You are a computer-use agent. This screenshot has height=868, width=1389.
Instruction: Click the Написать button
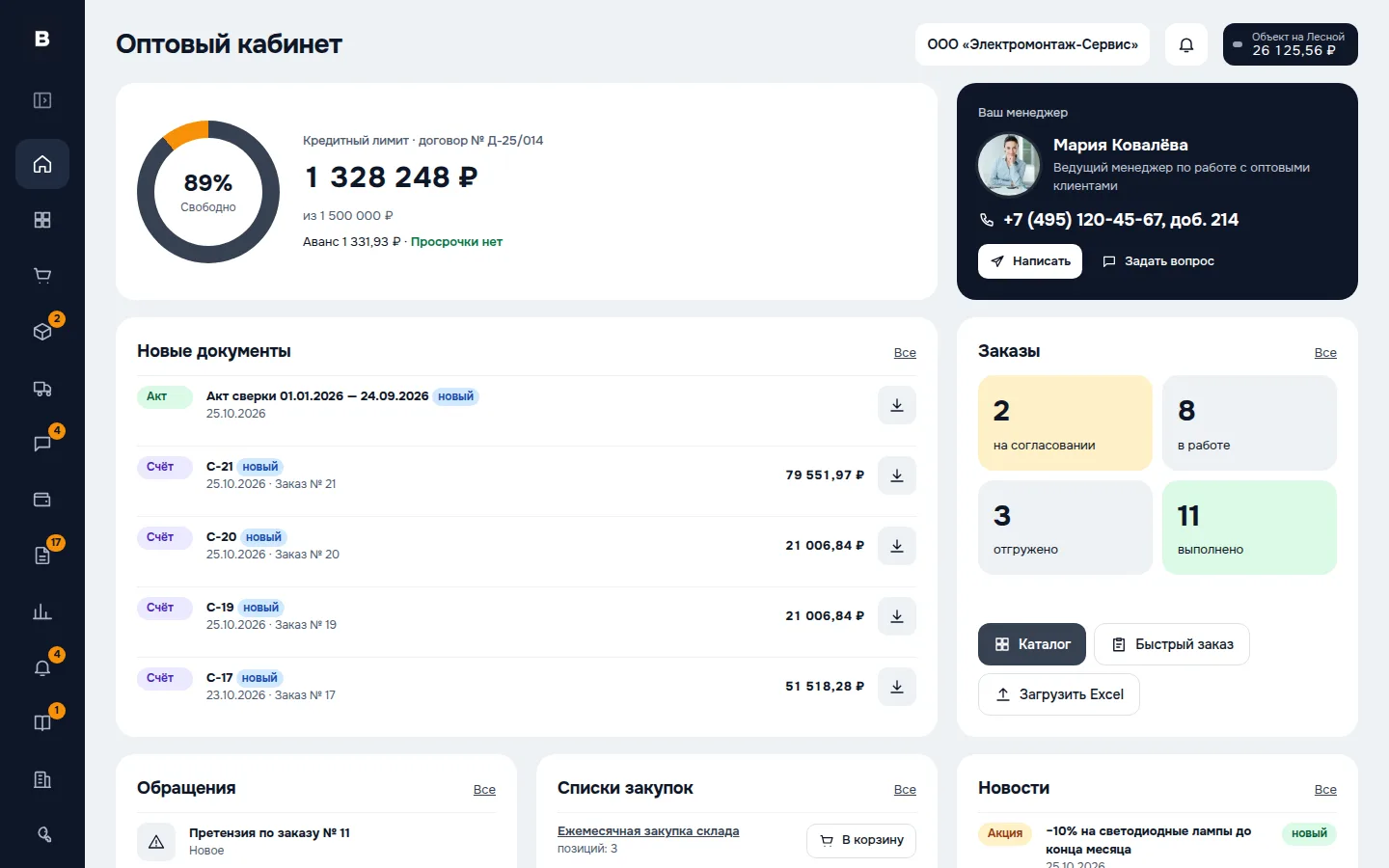[x=1030, y=261]
